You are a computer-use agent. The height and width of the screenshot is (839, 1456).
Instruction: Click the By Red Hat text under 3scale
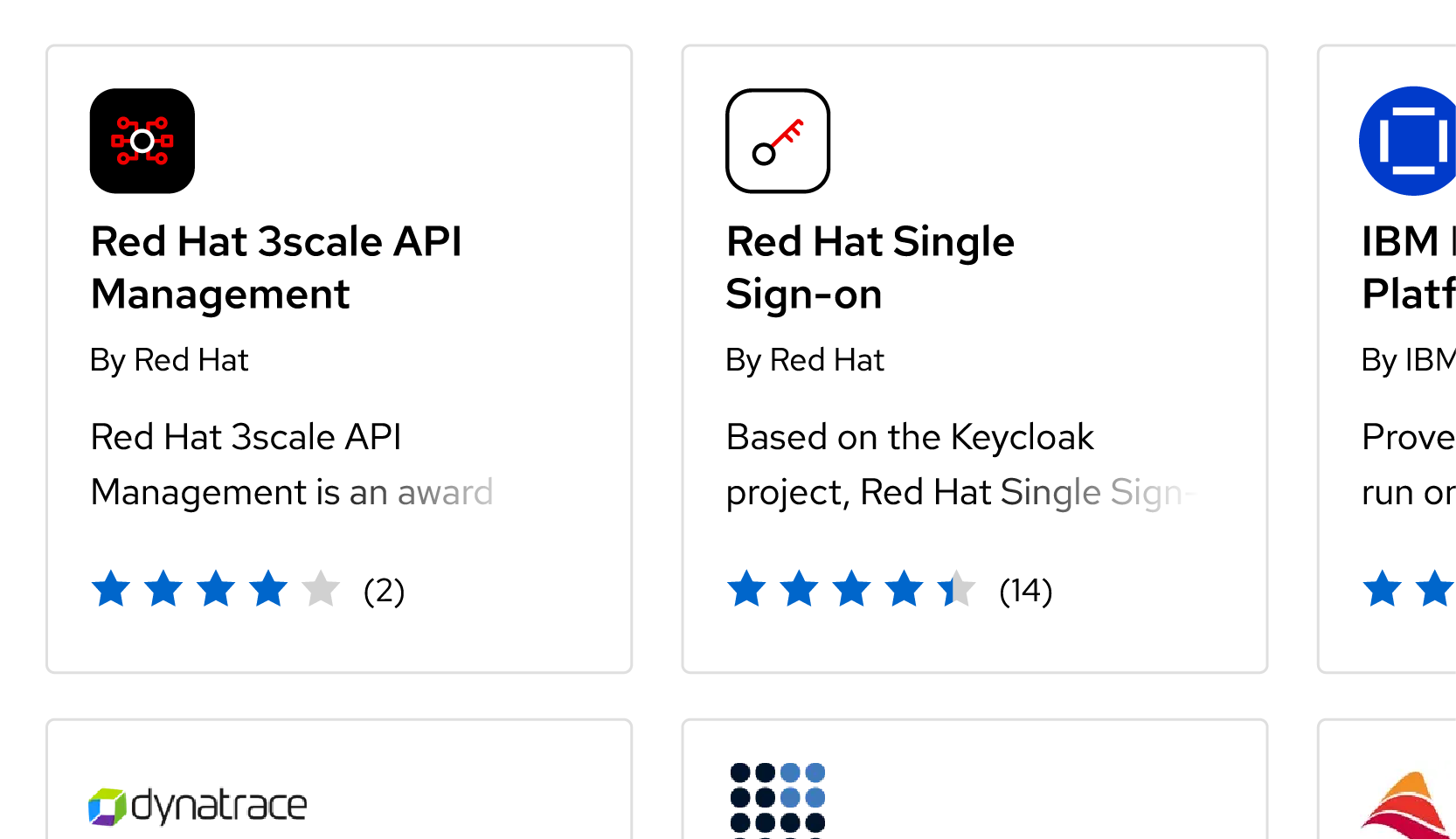point(170,360)
